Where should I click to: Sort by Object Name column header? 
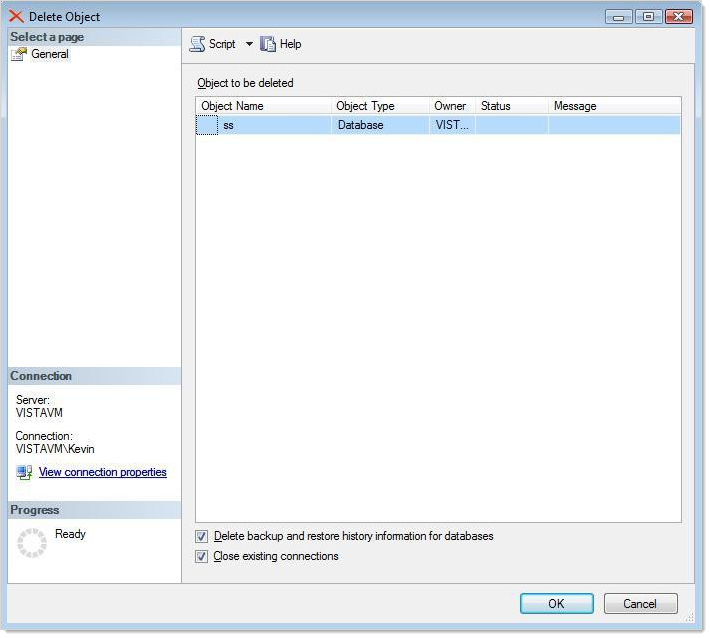point(263,106)
